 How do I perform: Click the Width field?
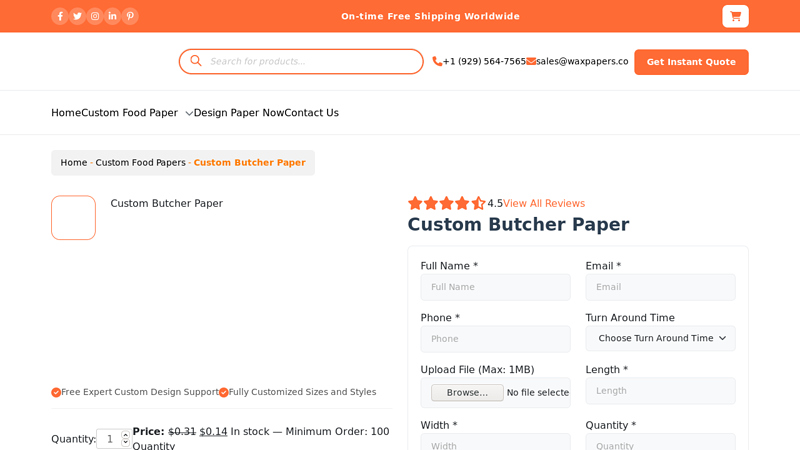coord(495,442)
